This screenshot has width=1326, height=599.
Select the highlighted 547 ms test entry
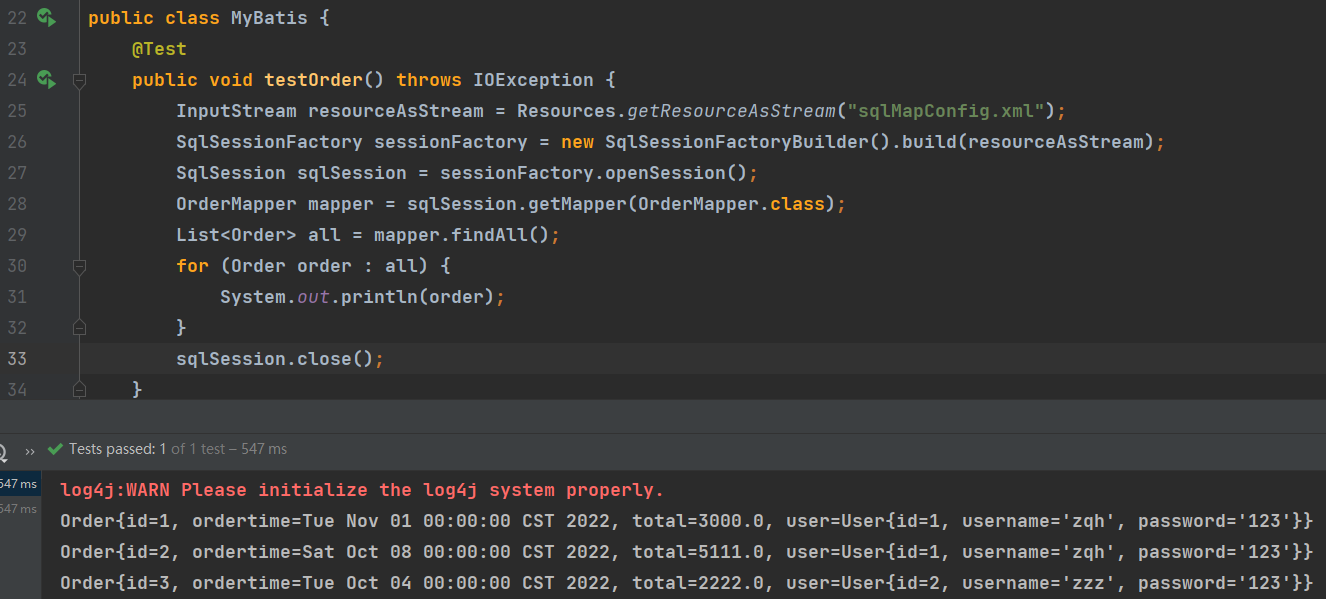(x=18, y=483)
